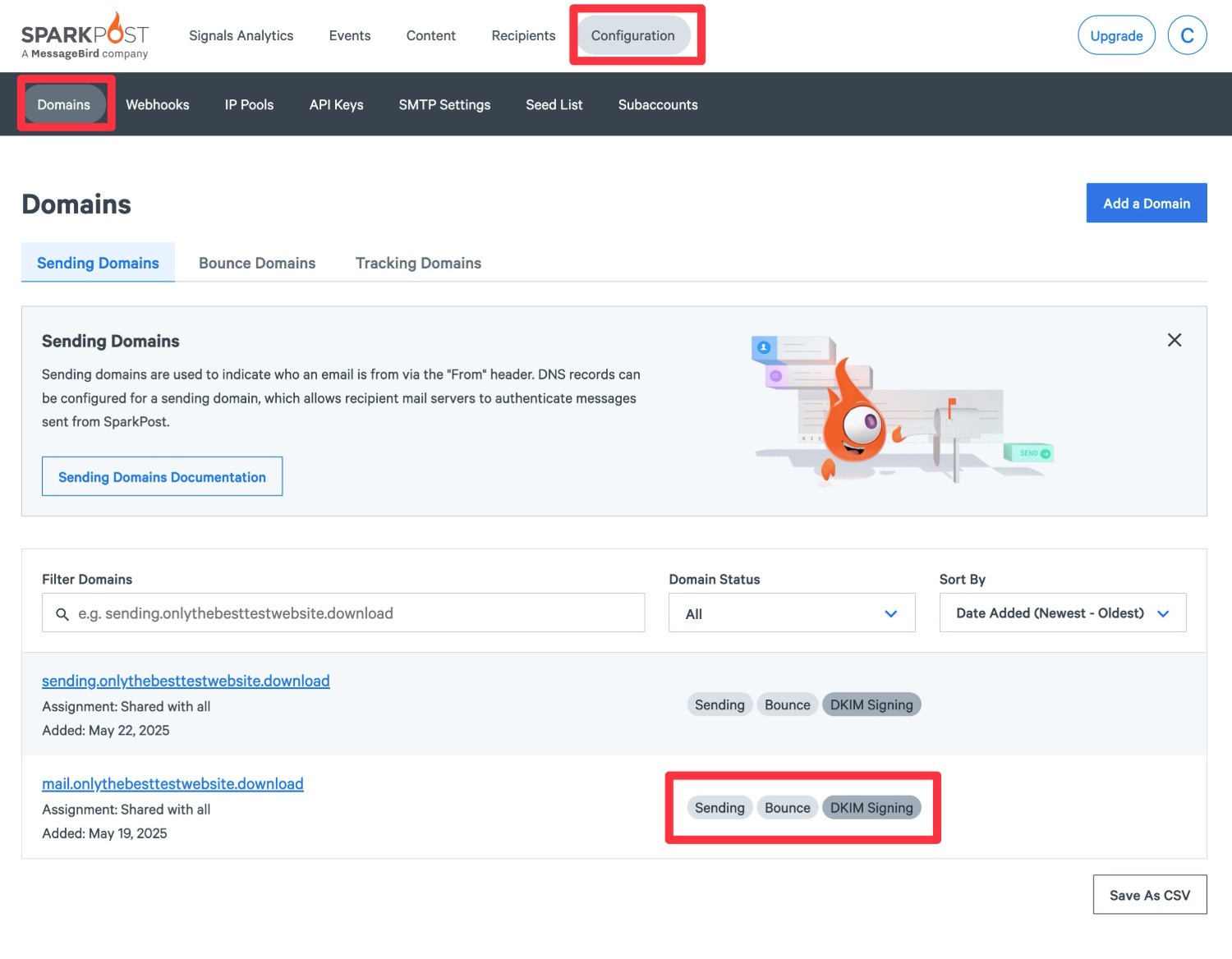Open Sending Domains Documentation
The width and height of the screenshot is (1232, 959).
pyautogui.click(x=162, y=477)
